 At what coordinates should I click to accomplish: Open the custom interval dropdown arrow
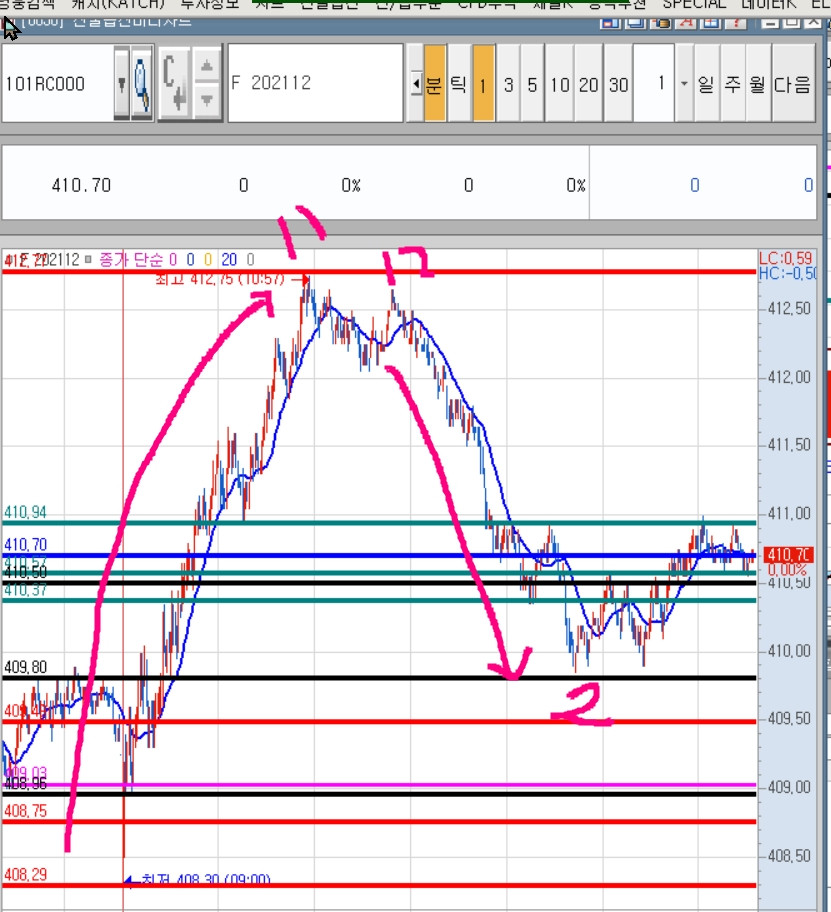[684, 83]
